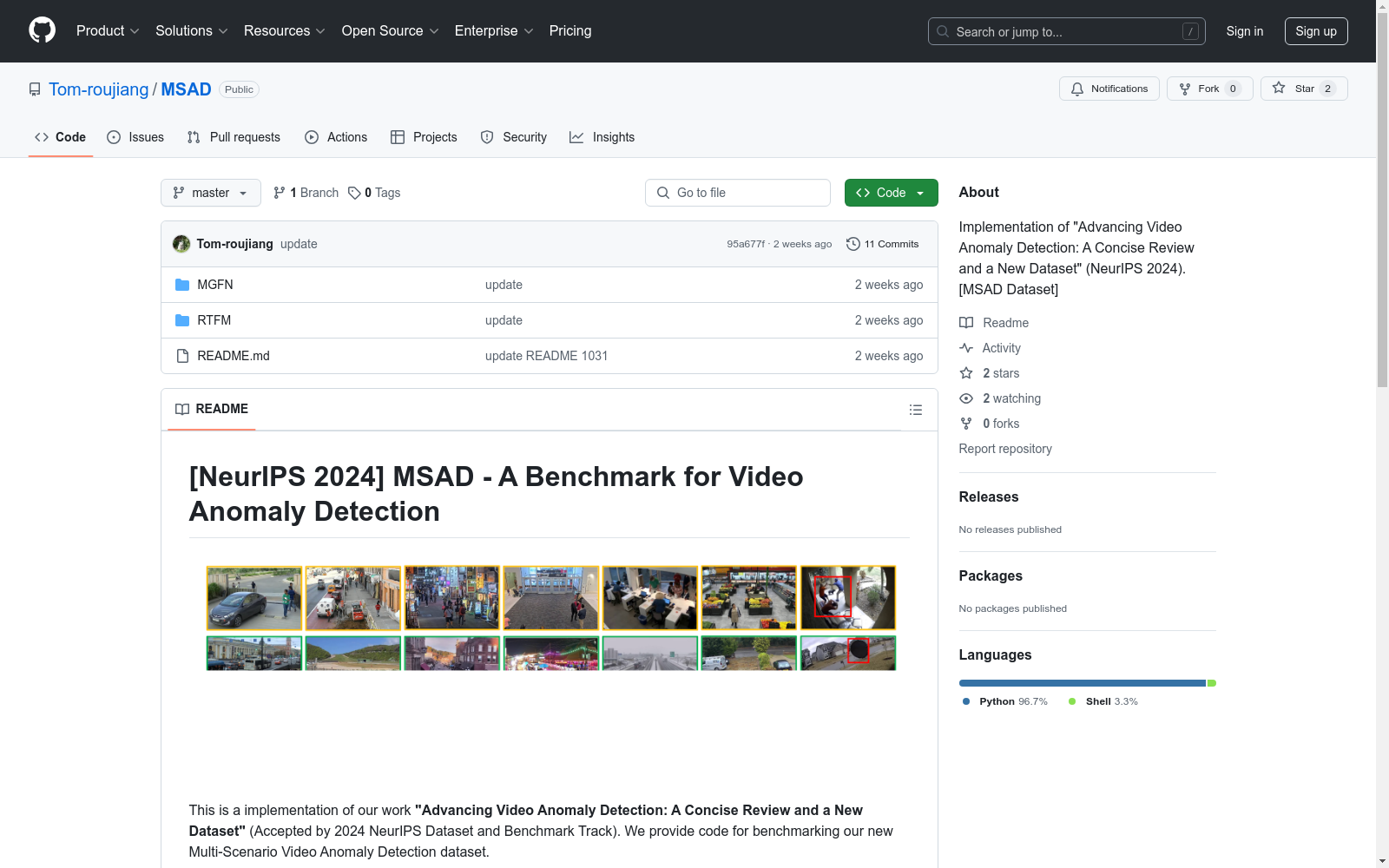View the 2 watching link
Viewport: 1389px width, 868px height.
point(1000,398)
